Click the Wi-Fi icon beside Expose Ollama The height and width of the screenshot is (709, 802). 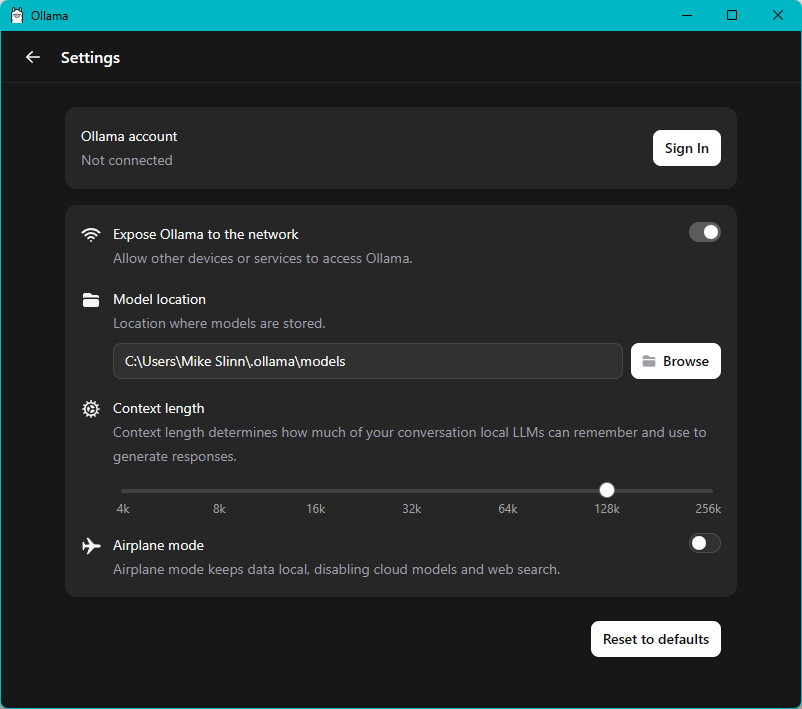91,235
